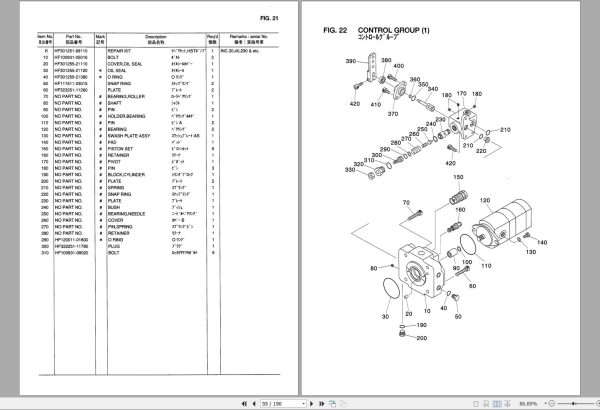Click callout 140 near the pump bolt
The height and width of the screenshot is (410, 600).
click(x=542, y=242)
